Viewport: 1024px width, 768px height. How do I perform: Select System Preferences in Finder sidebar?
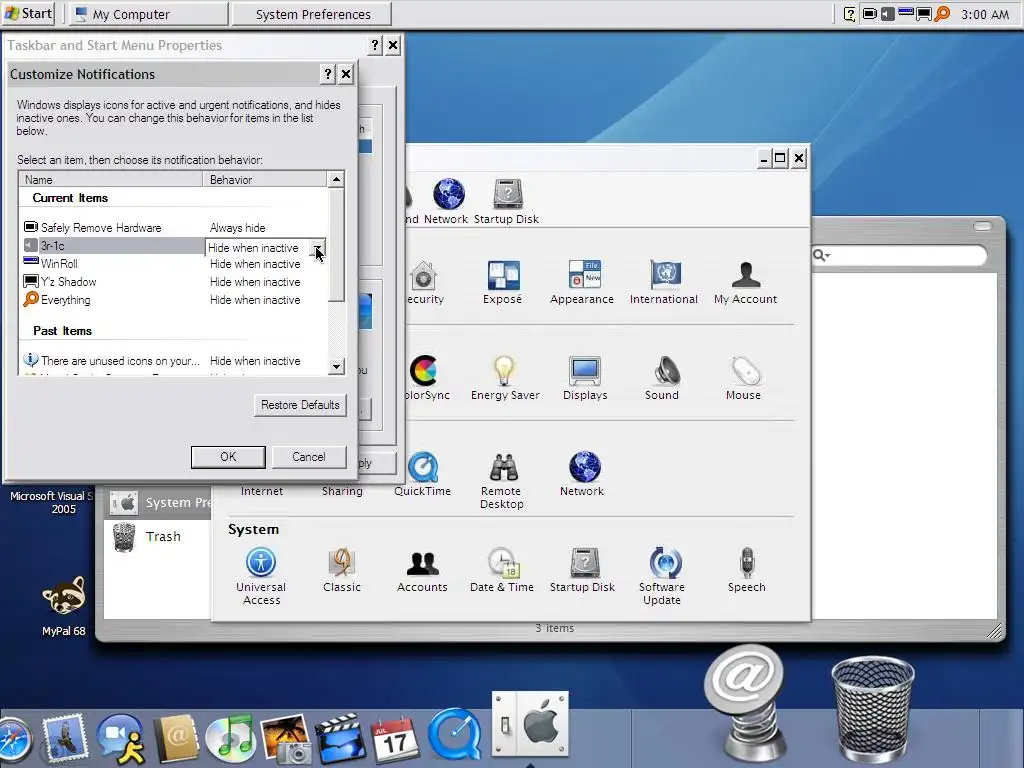point(158,503)
